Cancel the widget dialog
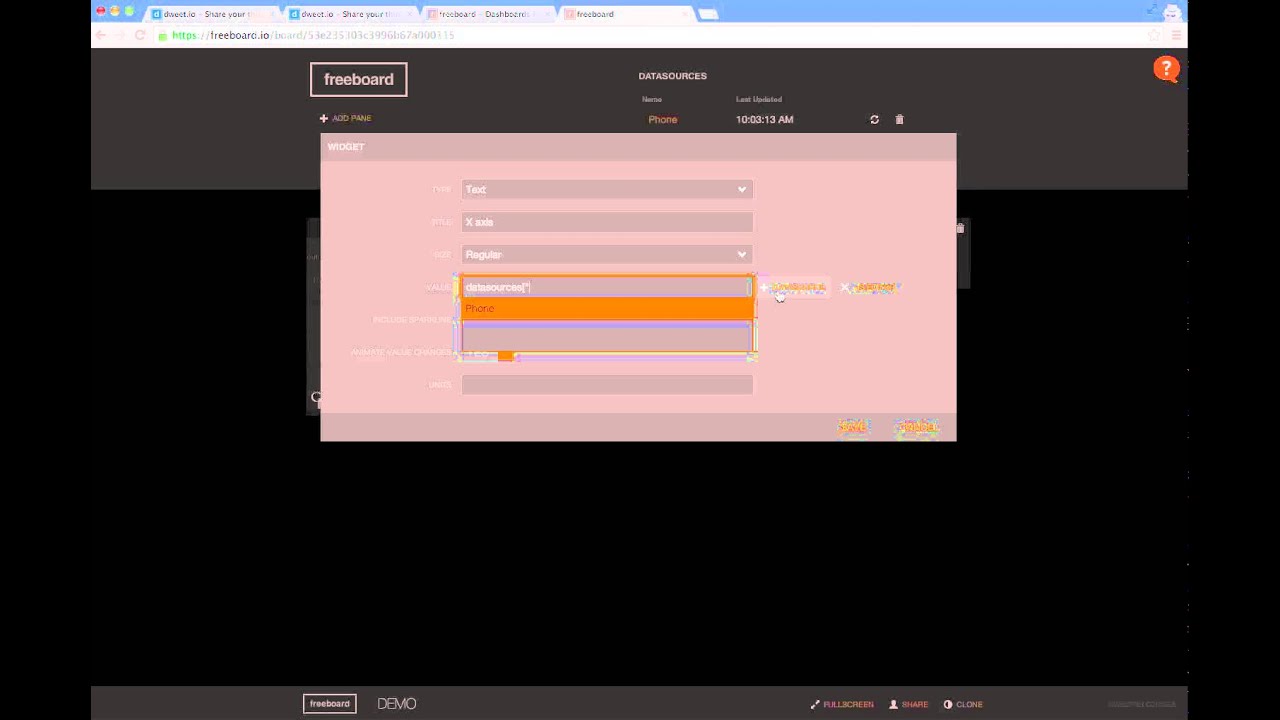The image size is (1280, 720). click(916, 427)
